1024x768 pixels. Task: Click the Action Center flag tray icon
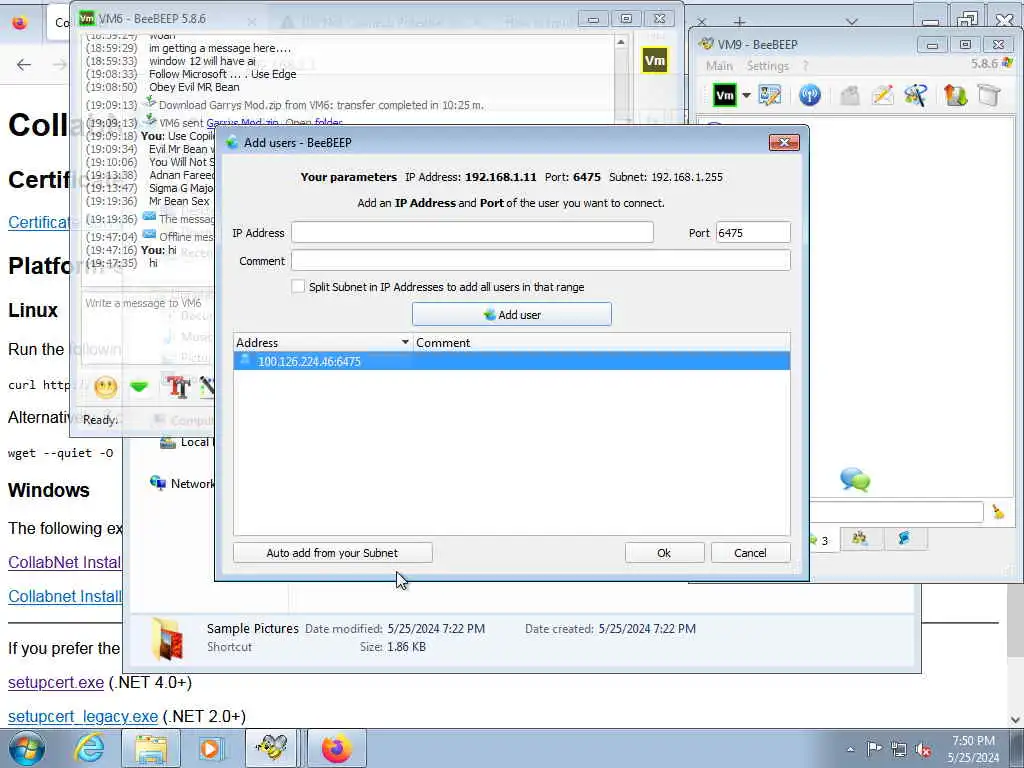click(x=874, y=749)
